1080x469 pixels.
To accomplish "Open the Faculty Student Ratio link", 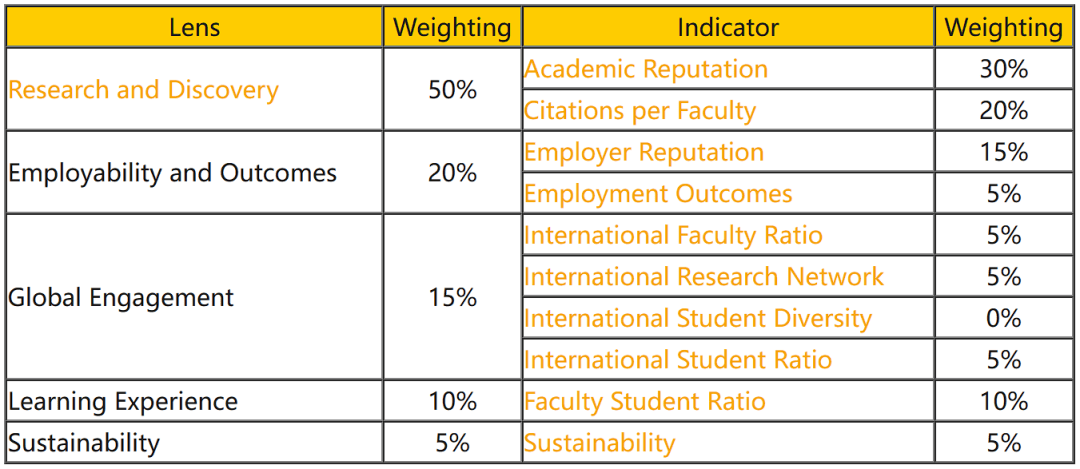I will 645,401.
